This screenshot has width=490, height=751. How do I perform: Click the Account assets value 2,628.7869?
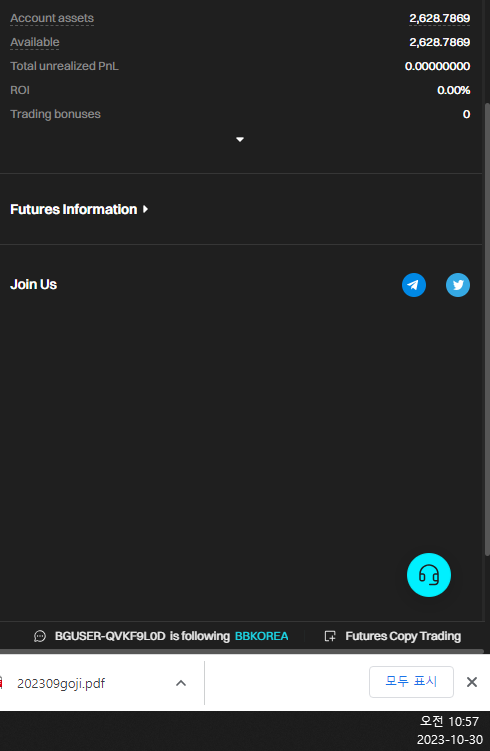pos(439,18)
